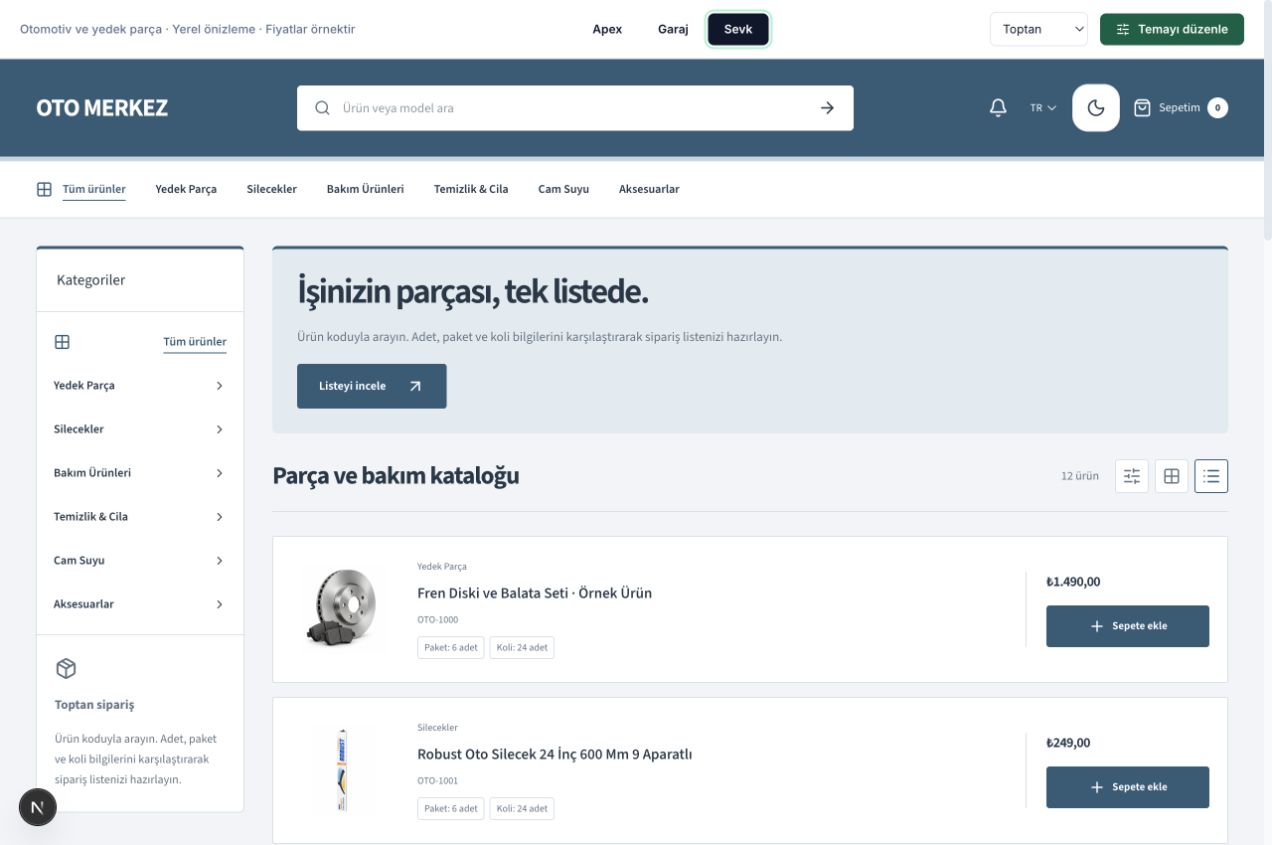Click the OTO MERKEZ logo

(102, 108)
